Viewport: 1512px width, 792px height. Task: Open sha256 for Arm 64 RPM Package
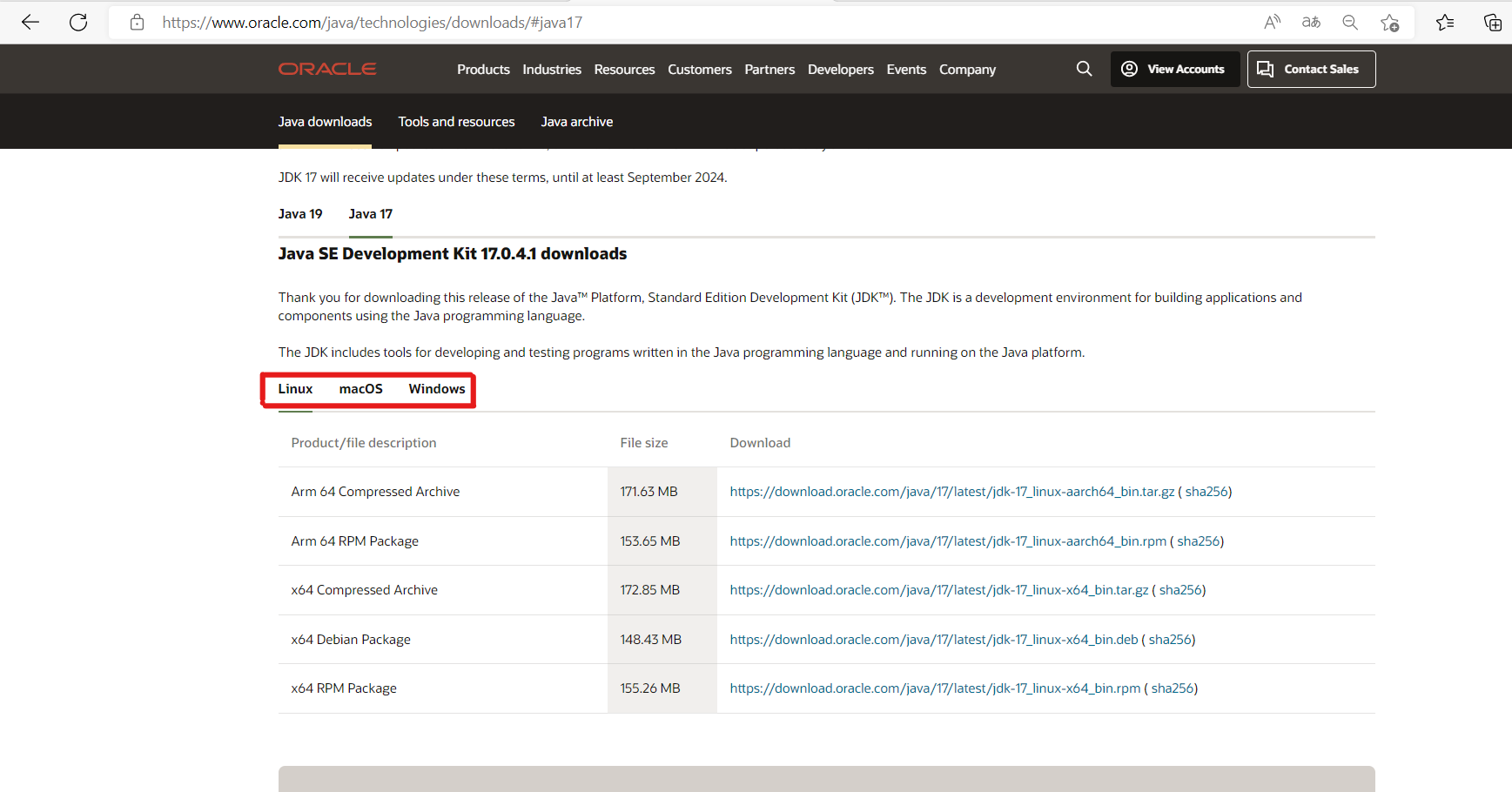pos(1199,541)
